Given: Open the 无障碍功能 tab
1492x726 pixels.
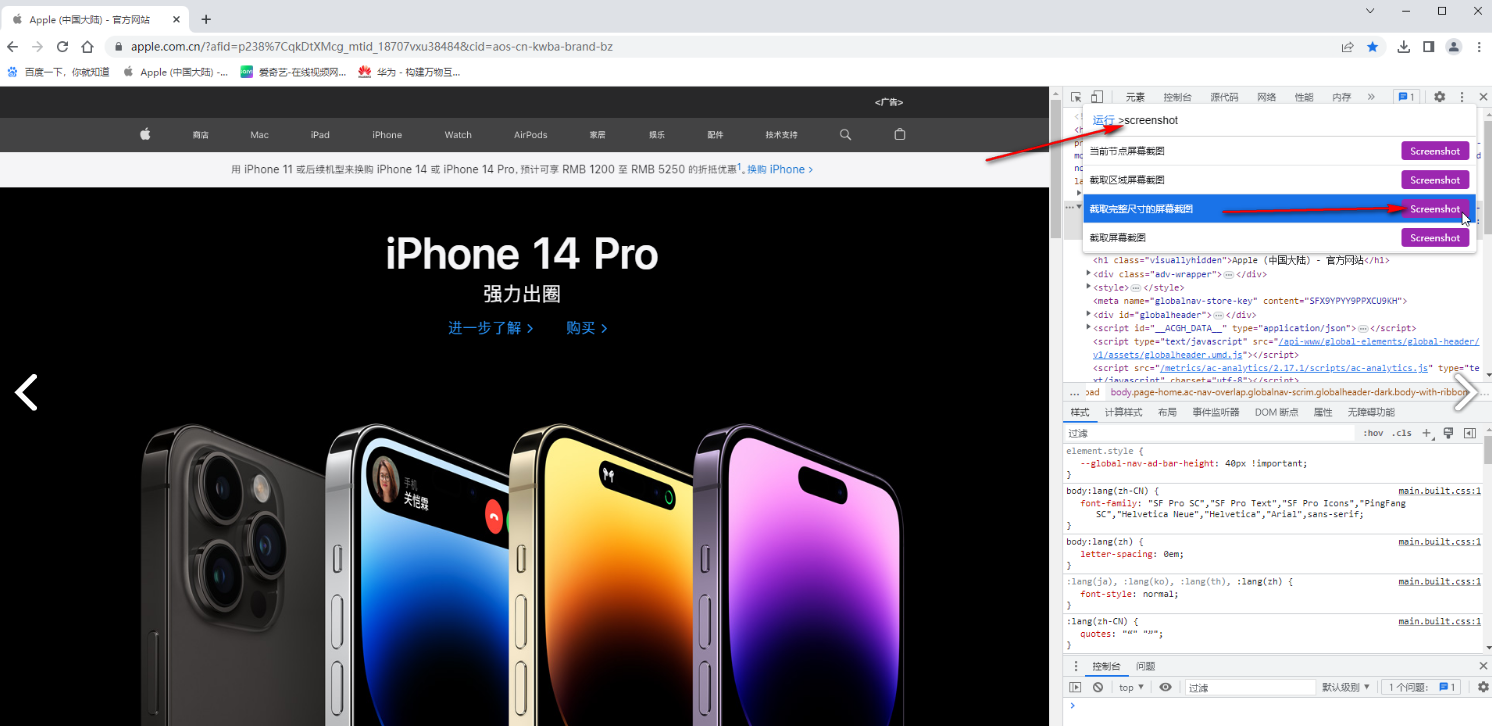Looking at the screenshot, I should (1370, 412).
